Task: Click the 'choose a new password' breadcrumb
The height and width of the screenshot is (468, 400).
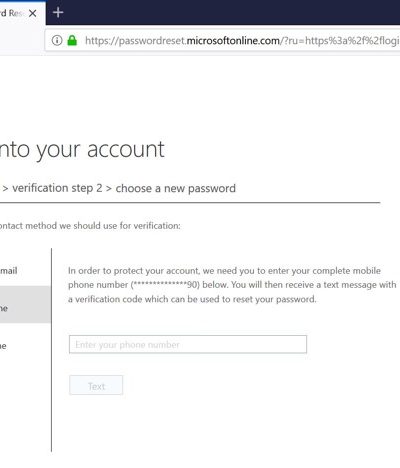Action: [x=176, y=189]
